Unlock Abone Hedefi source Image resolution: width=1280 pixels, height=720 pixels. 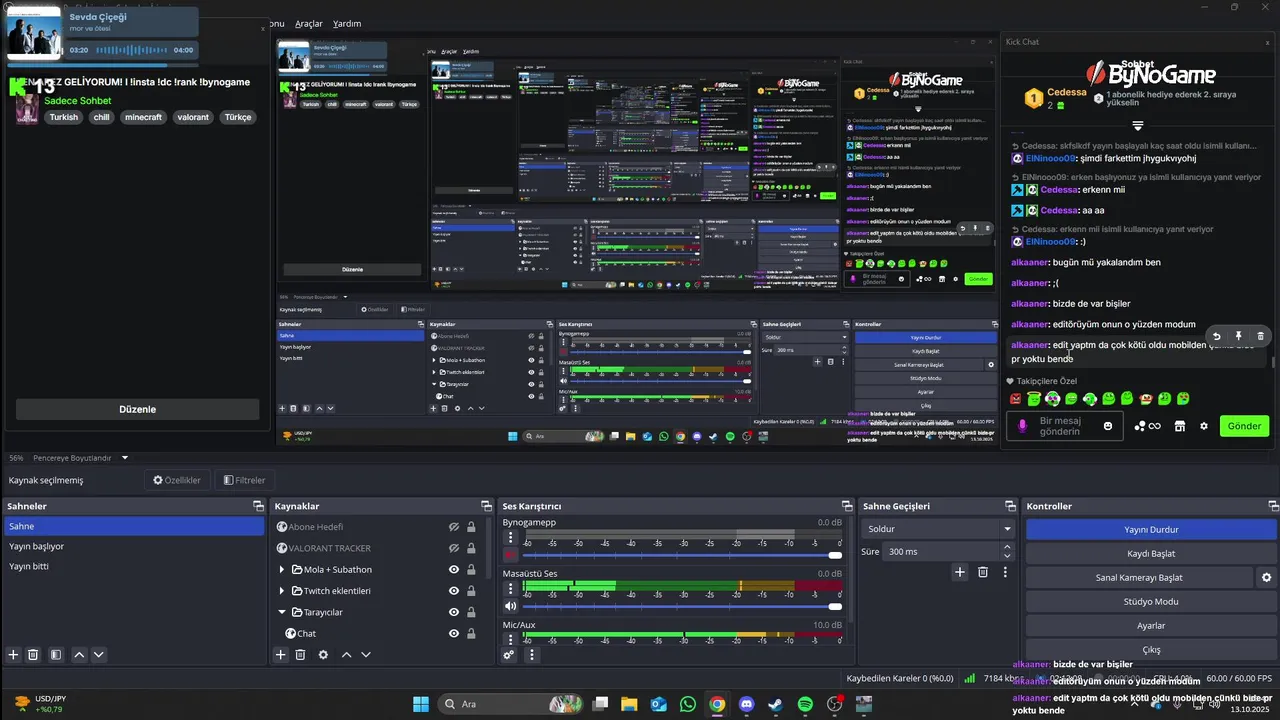pyautogui.click(x=471, y=527)
